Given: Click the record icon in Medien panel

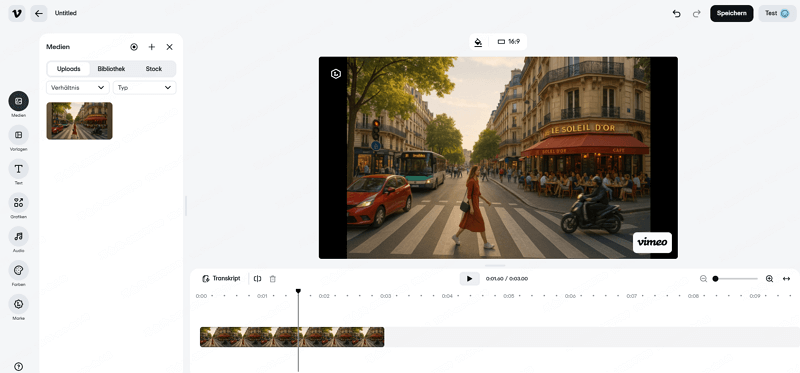Looking at the screenshot, I should point(134,47).
